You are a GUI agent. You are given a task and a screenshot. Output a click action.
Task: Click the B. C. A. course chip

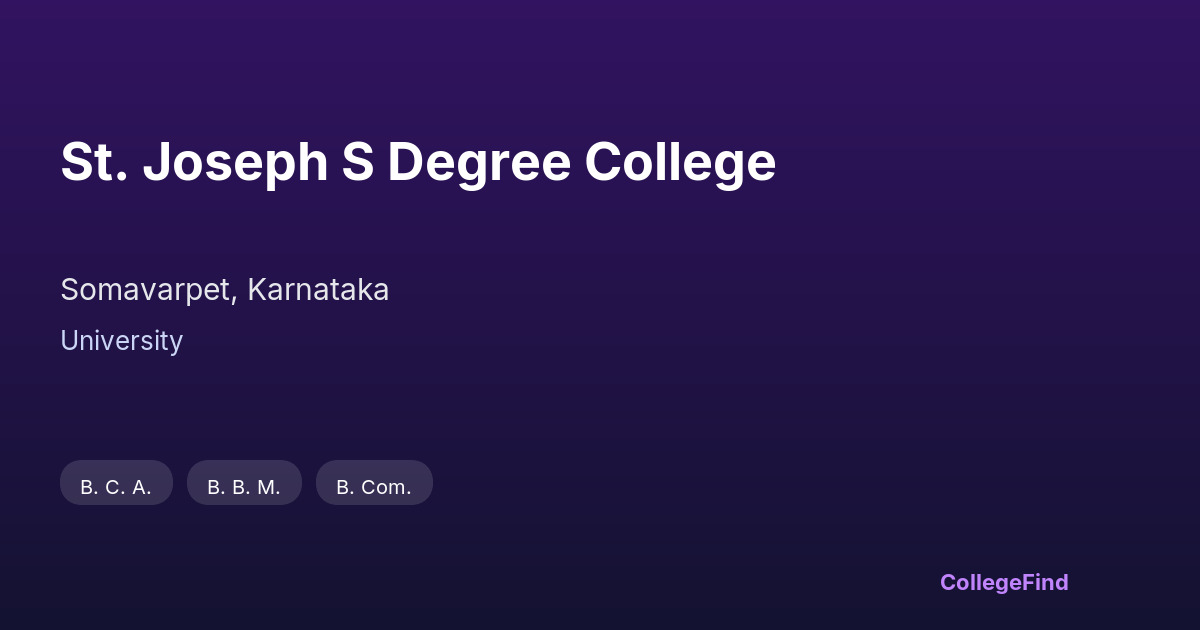click(116, 485)
